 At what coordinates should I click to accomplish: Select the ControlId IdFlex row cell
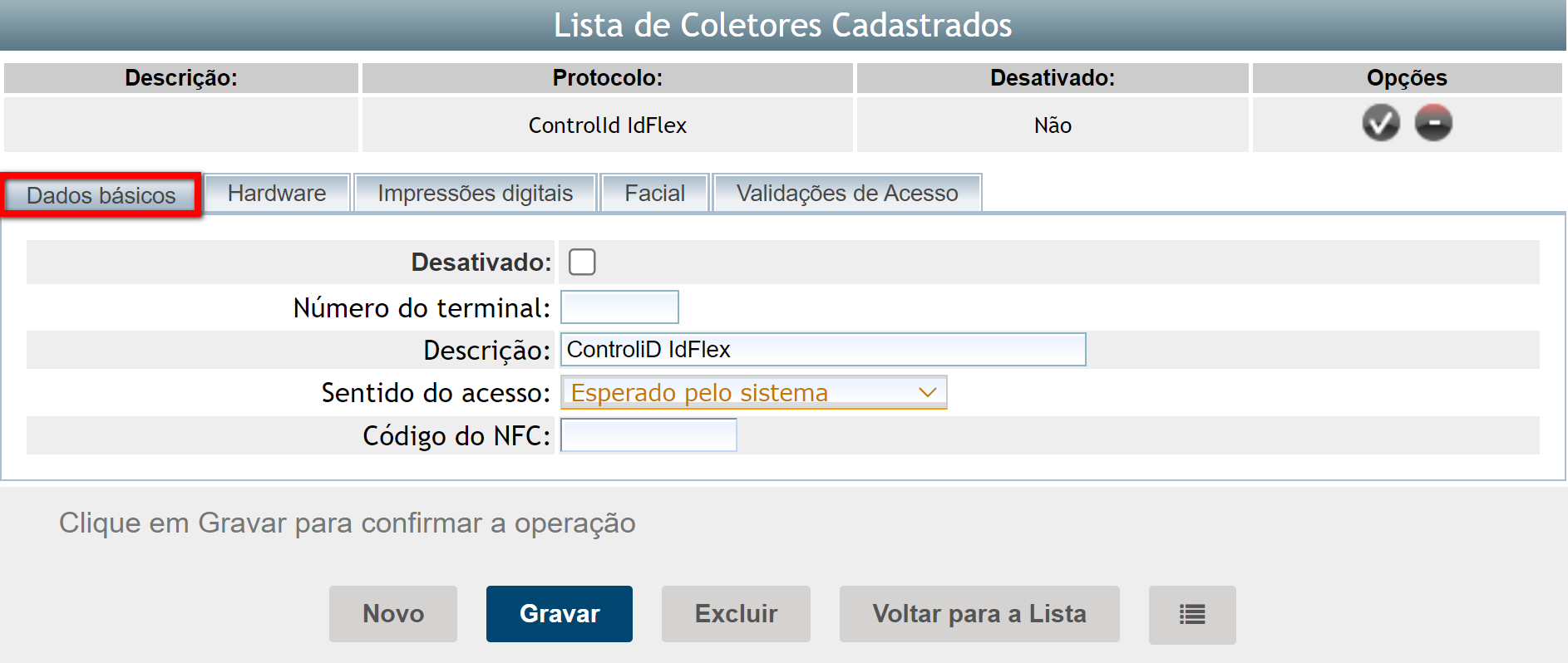pyautogui.click(x=607, y=125)
